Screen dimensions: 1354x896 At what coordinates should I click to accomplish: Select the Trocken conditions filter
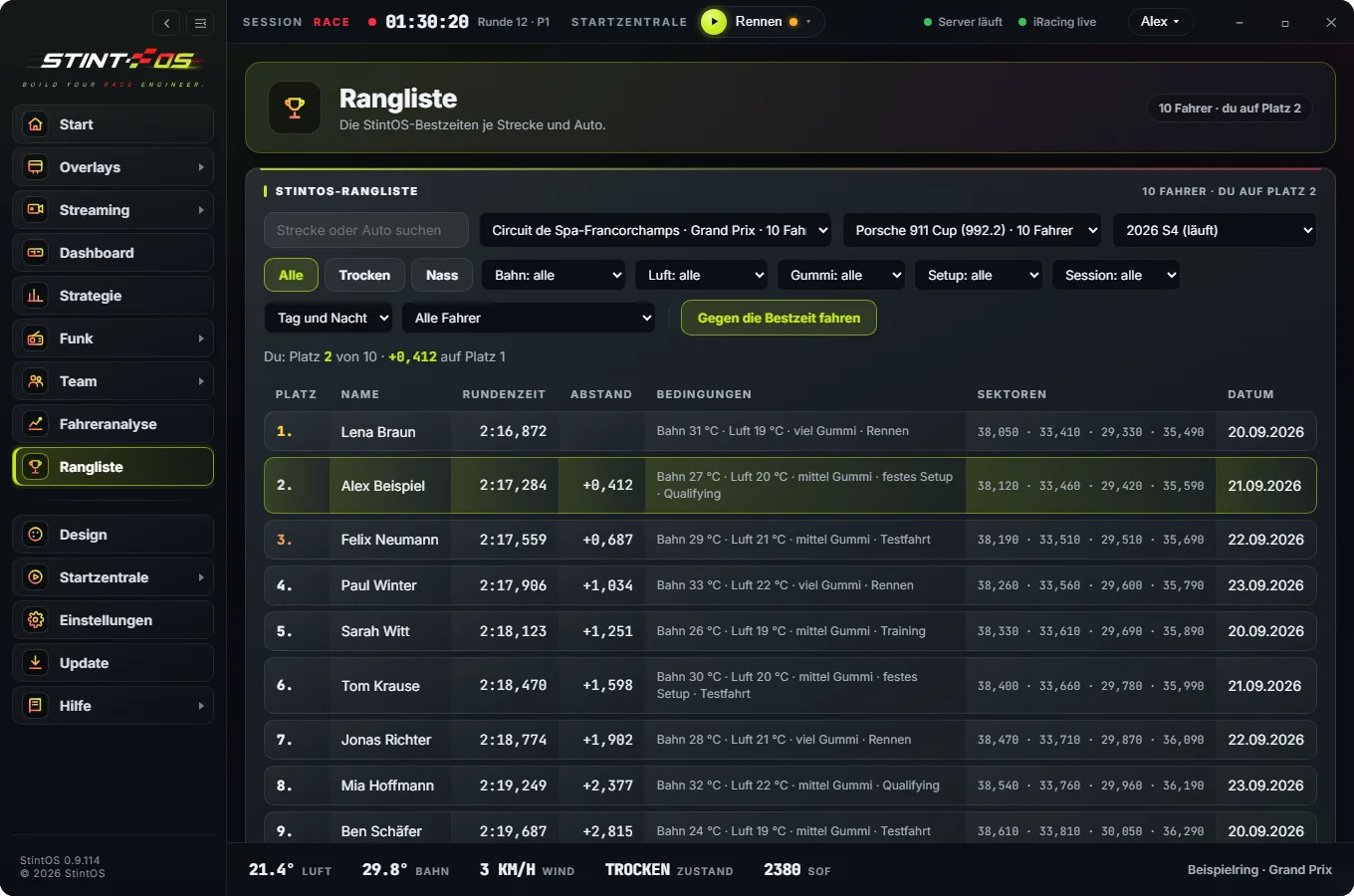364,275
